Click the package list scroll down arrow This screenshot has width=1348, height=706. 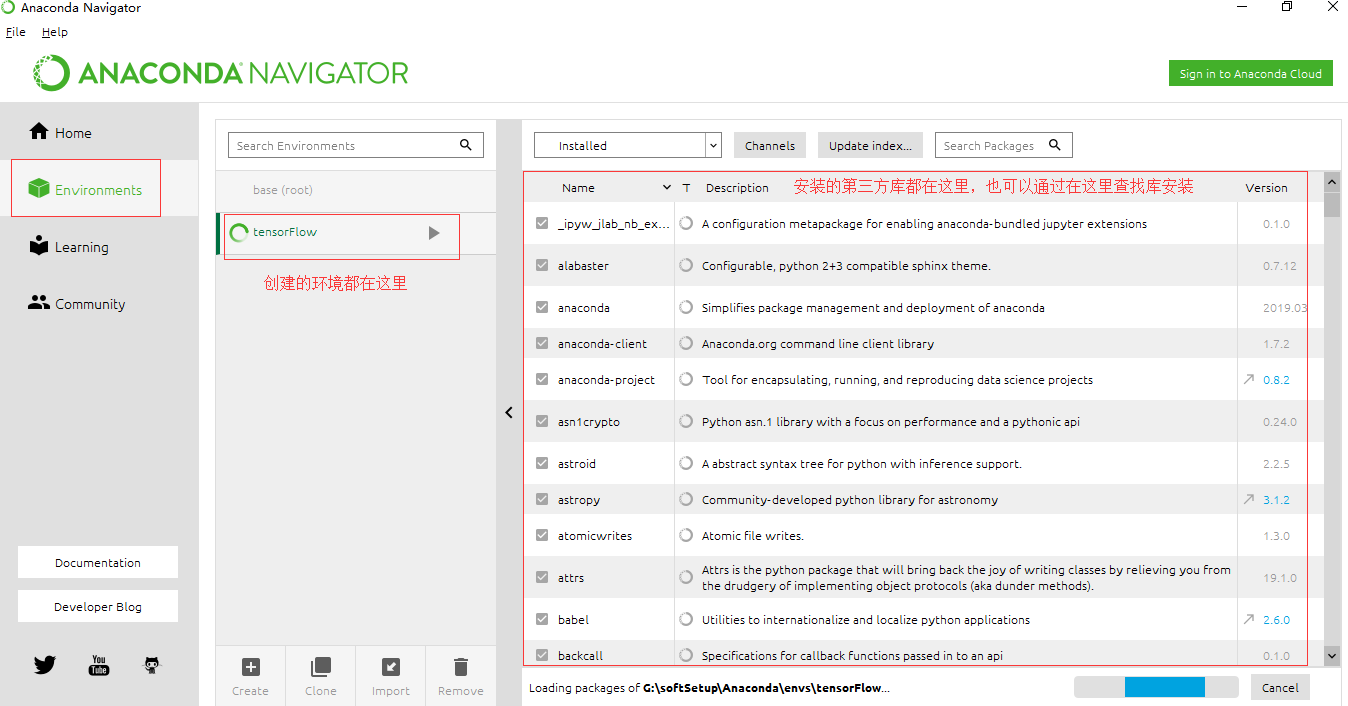coord(1332,655)
